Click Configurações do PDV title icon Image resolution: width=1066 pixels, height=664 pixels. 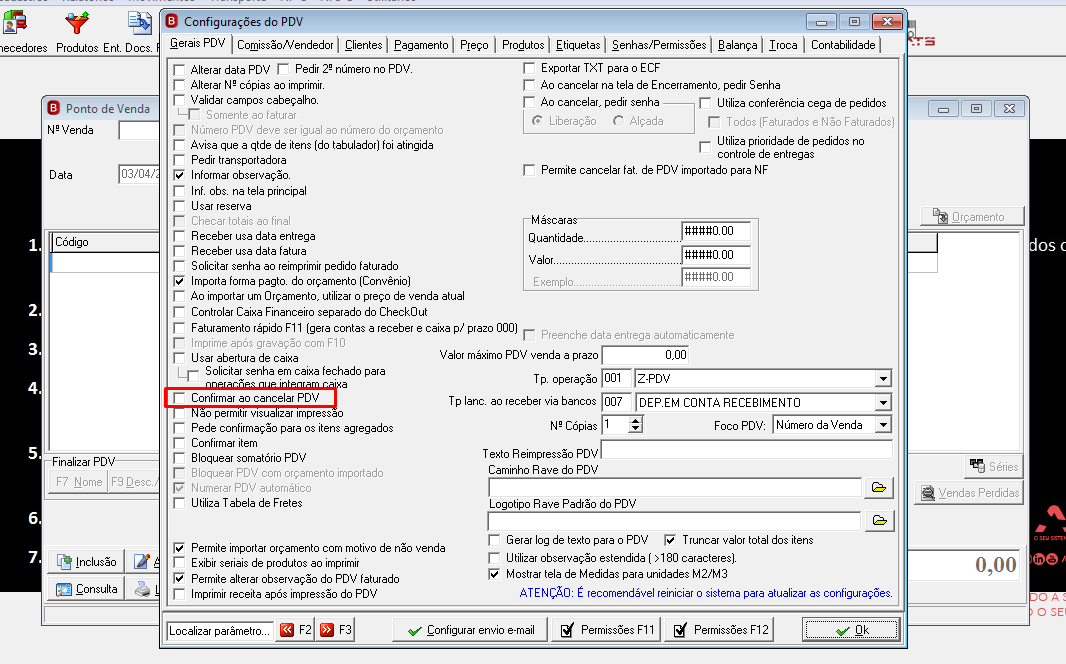(x=172, y=22)
